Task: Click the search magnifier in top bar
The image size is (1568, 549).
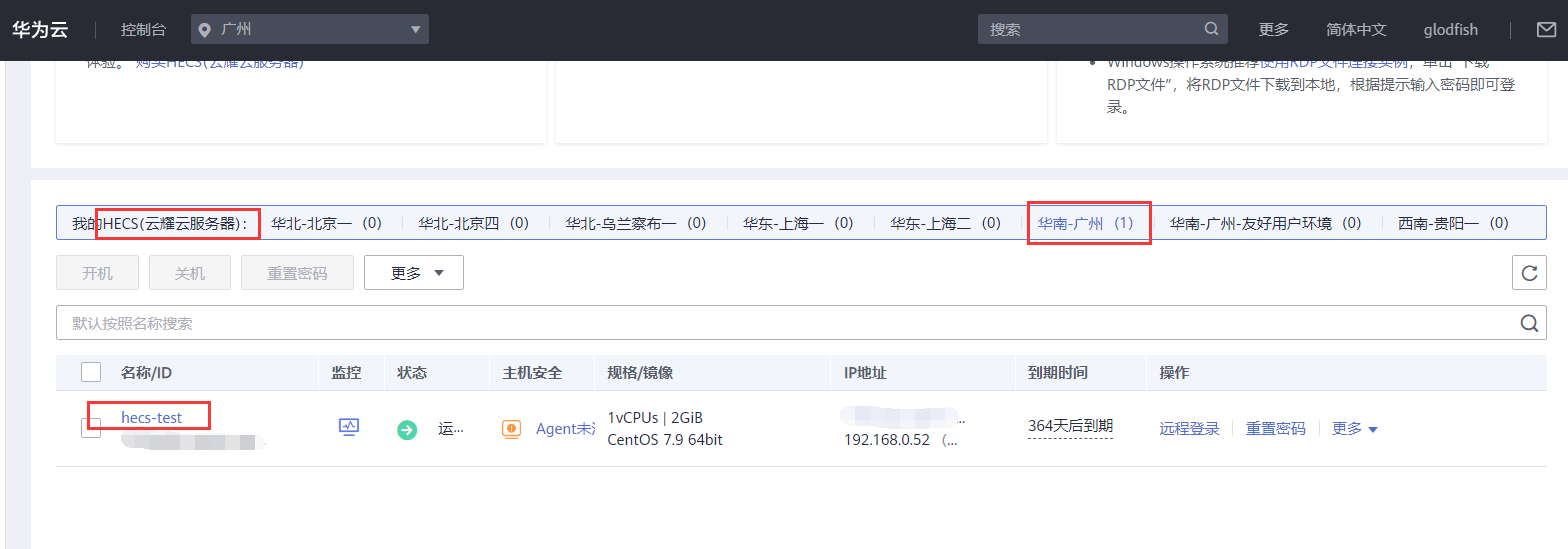Action: pos(1211,29)
